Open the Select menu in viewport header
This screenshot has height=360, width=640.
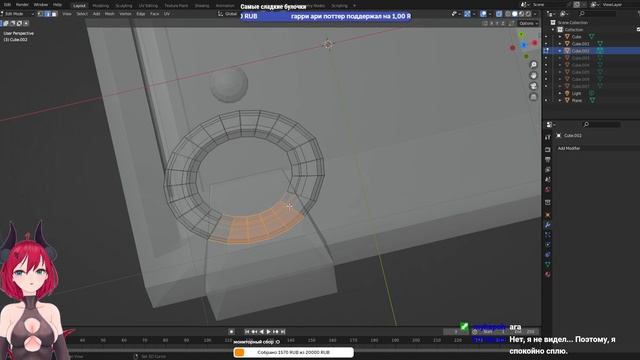[82, 14]
